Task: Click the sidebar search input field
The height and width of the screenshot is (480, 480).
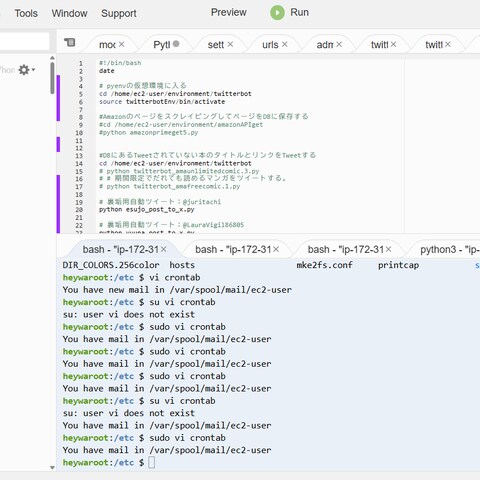Action: pyautogui.click(x=25, y=41)
